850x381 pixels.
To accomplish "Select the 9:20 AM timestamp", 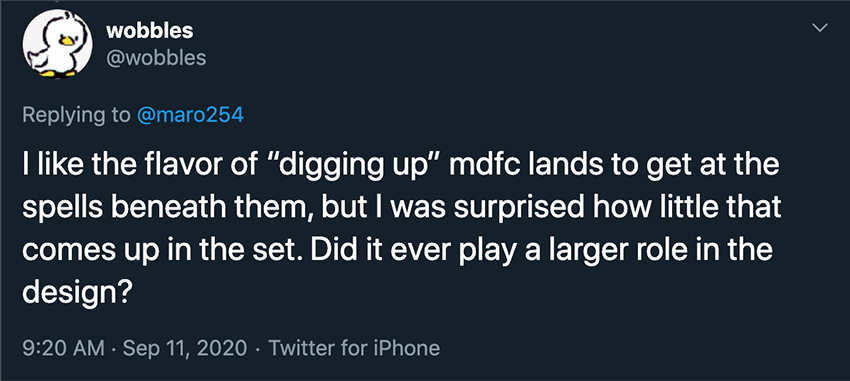I will [x=64, y=347].
